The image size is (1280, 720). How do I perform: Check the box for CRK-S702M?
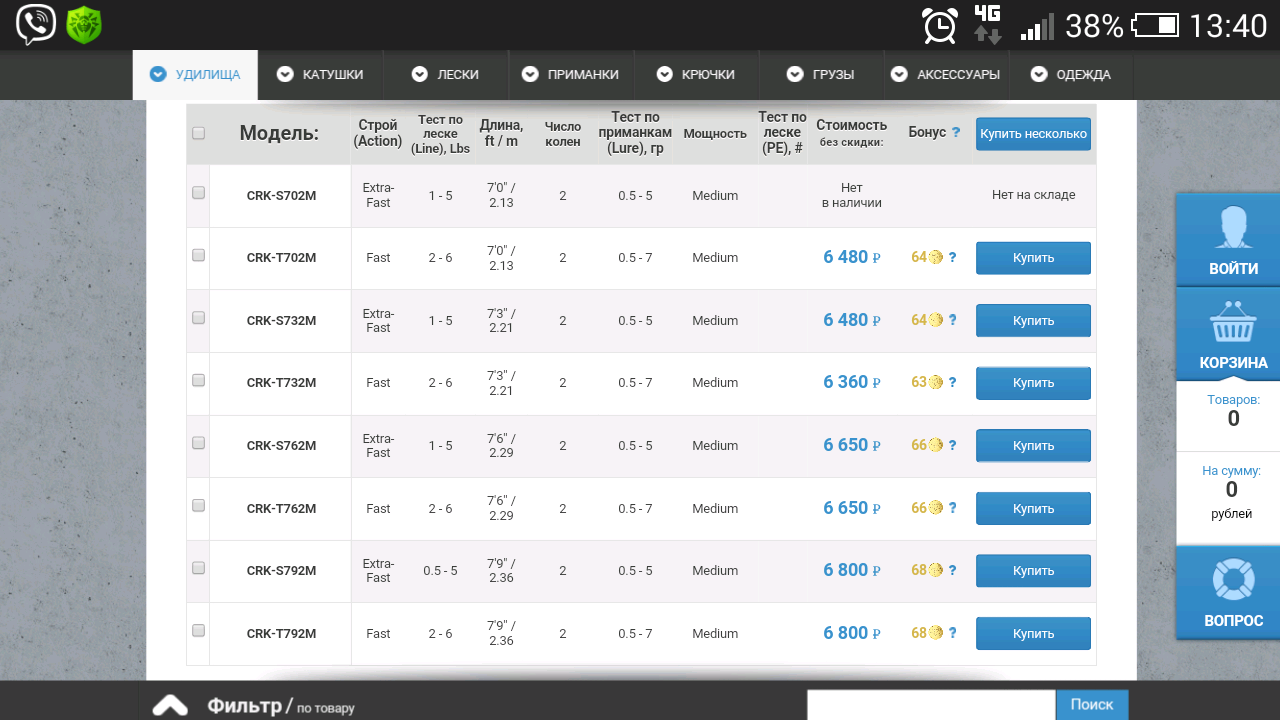[x=198, y=193]
